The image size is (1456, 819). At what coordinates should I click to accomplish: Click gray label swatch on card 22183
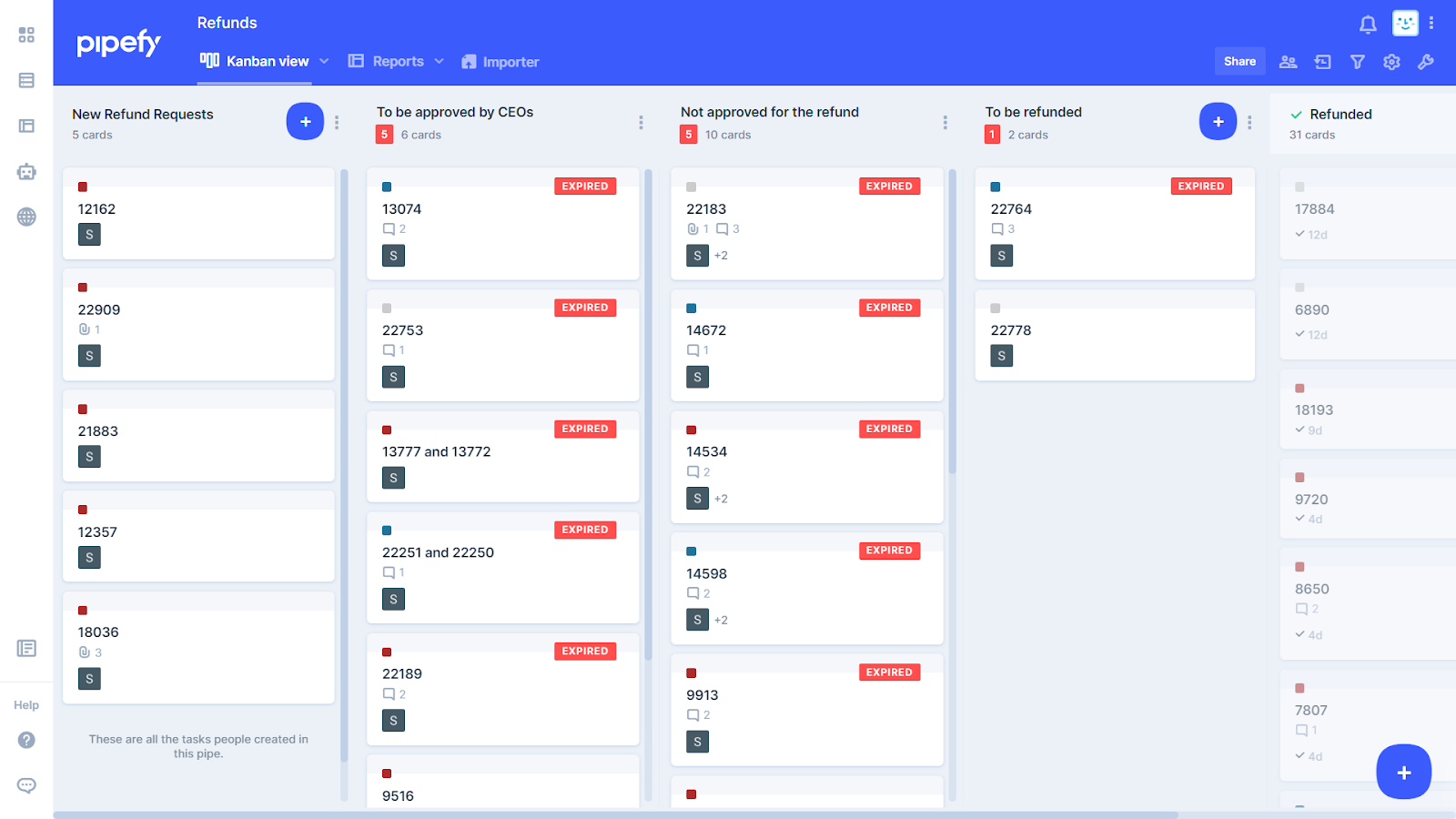(692, 187)
